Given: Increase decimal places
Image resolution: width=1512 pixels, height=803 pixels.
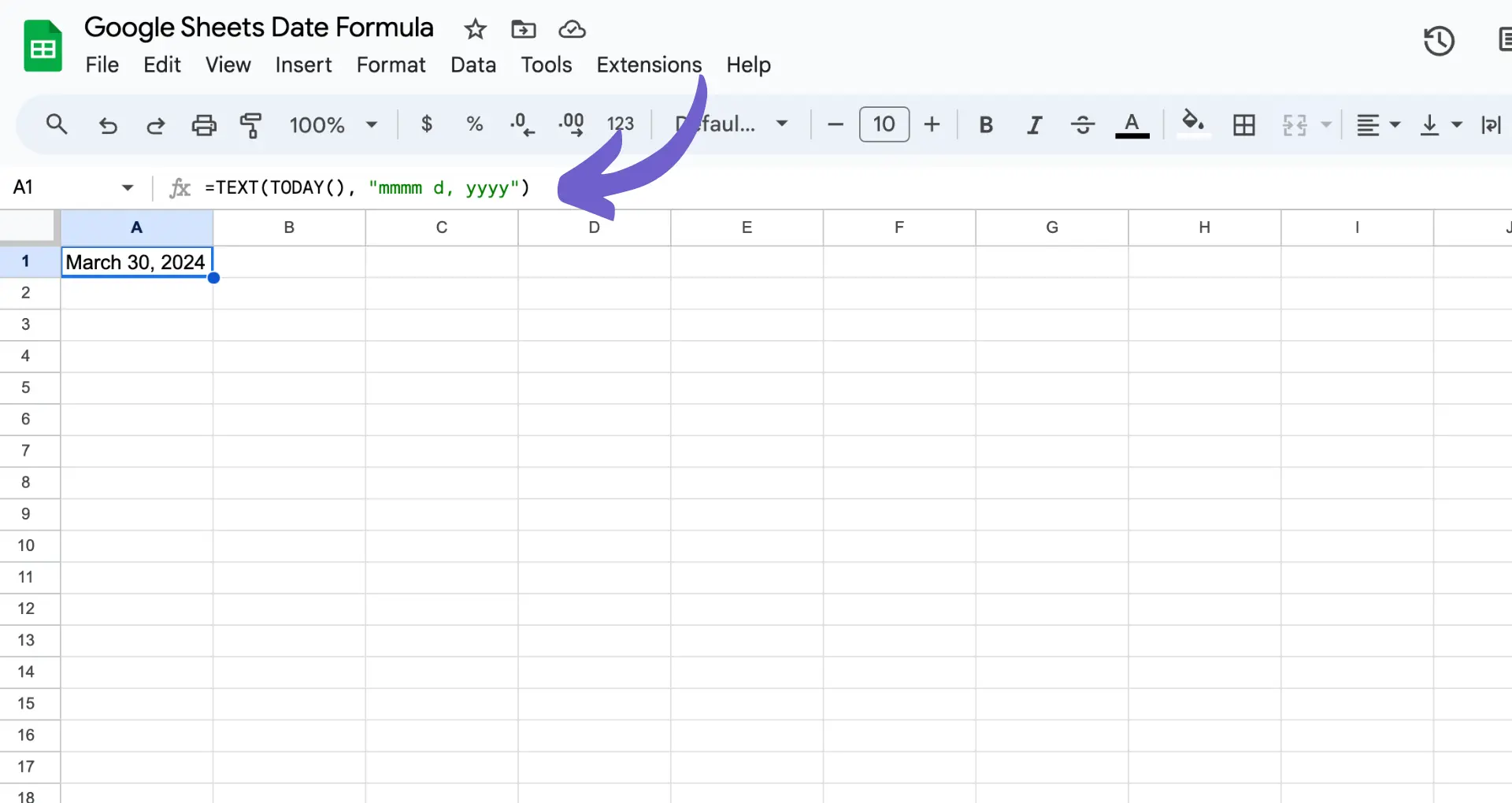Looking at the screenshot, I should click(572, 124).
